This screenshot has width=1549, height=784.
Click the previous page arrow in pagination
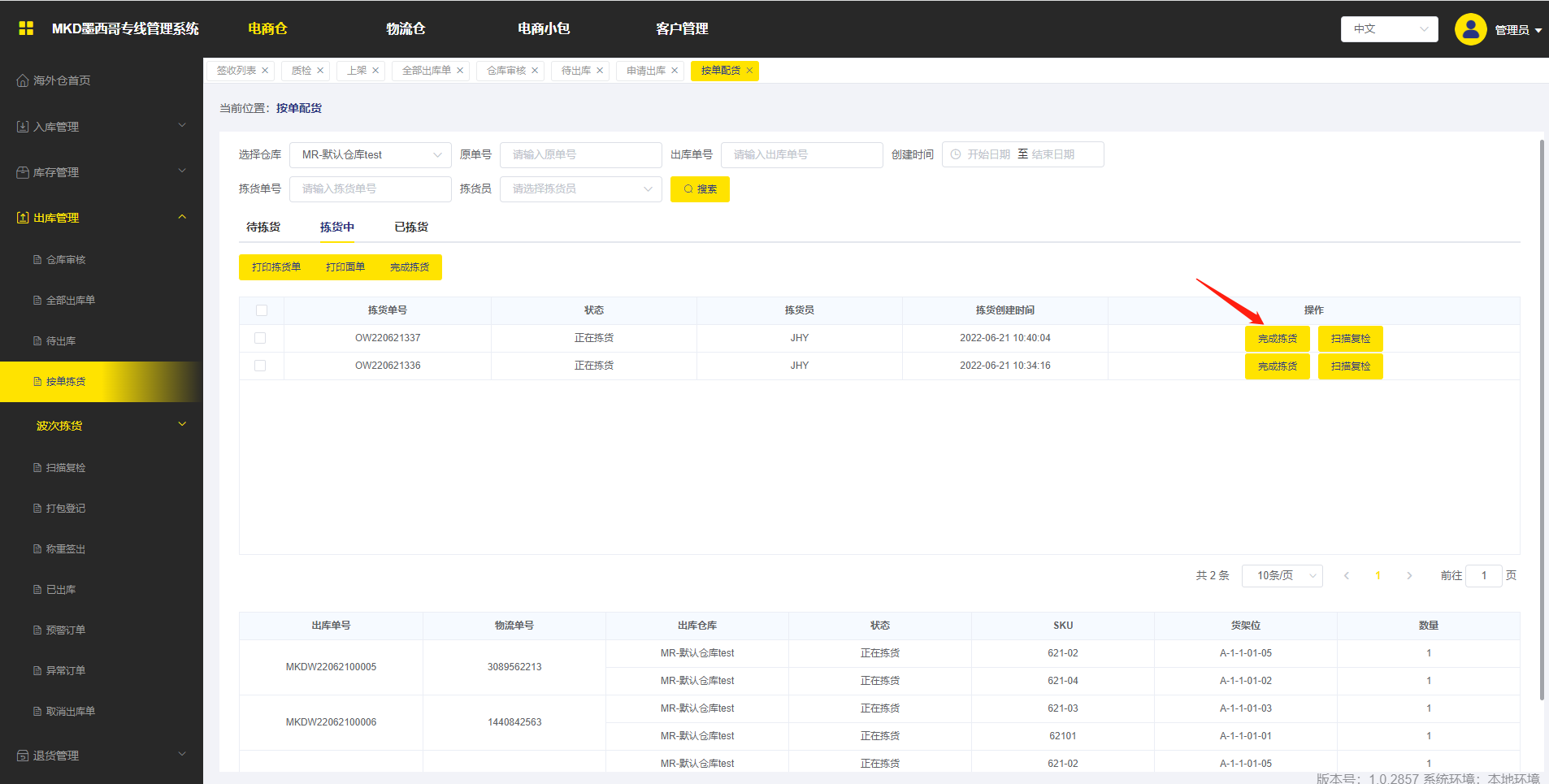pos(1347,576)
